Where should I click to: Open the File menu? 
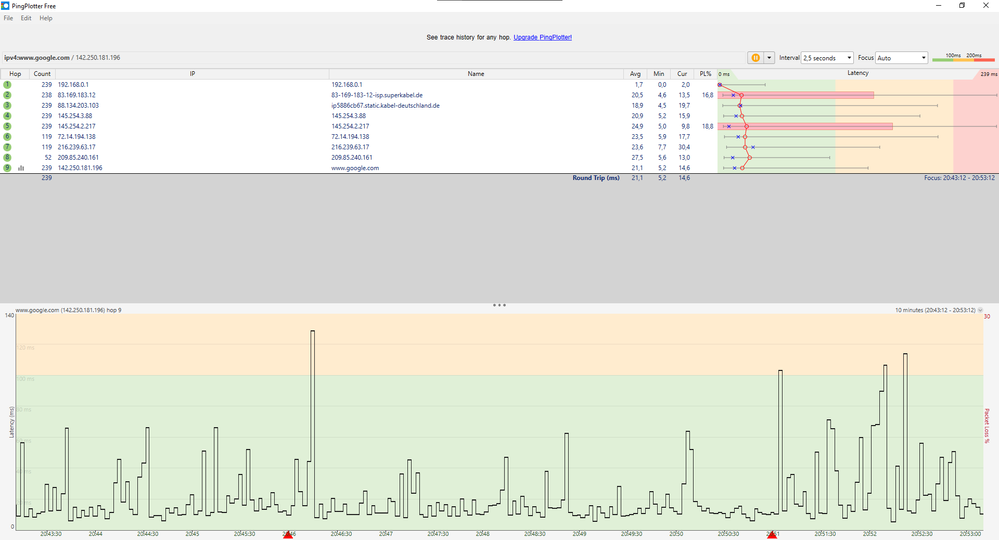(8, 18)
